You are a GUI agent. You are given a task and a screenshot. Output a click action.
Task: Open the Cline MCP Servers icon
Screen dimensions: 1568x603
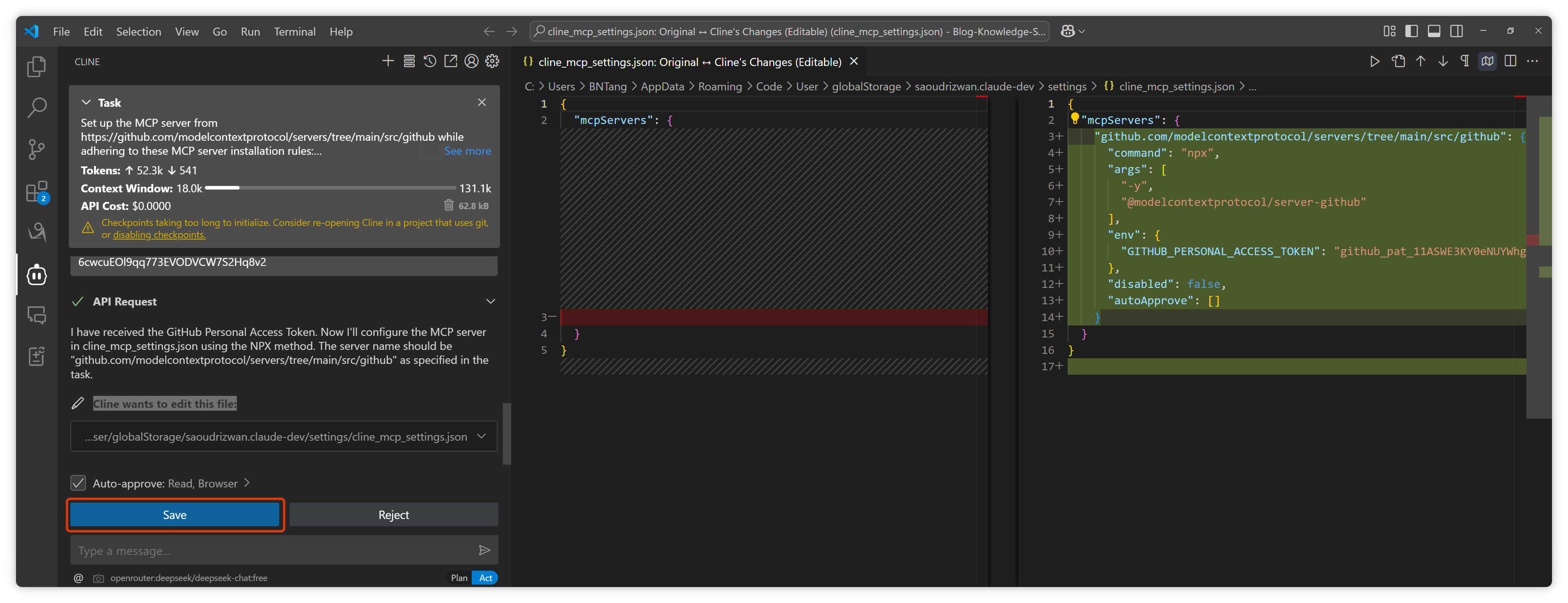click(409, 62)
